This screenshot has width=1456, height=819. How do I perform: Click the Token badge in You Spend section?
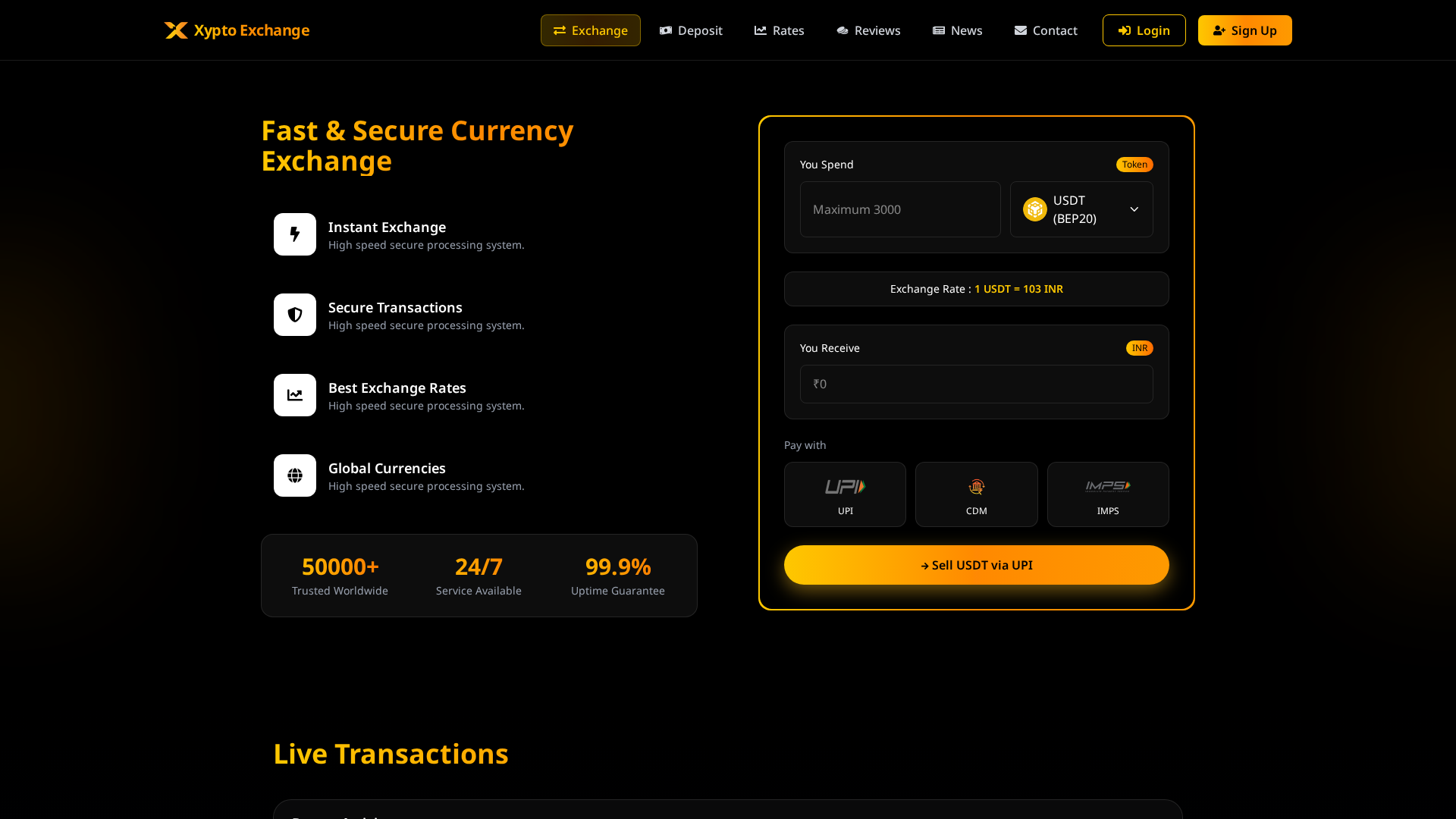[x=1134, y=165]
